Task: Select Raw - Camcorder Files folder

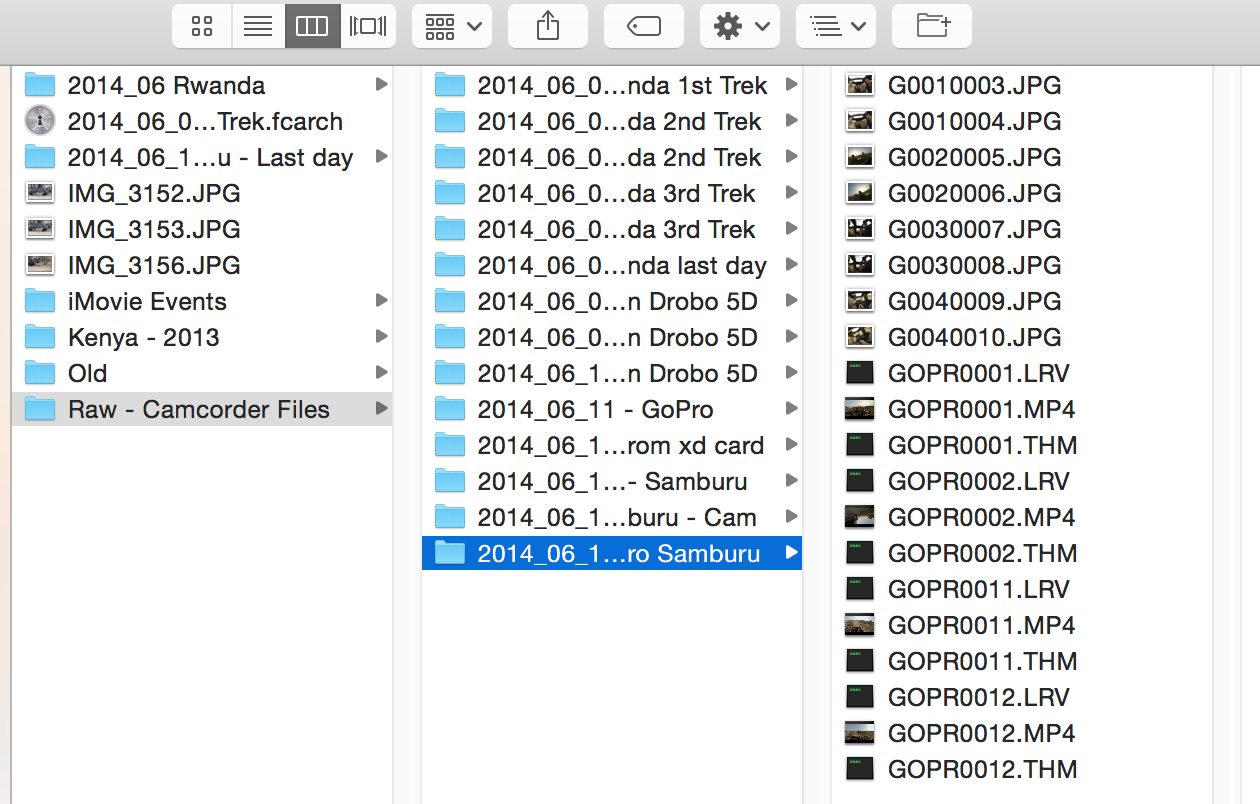Action: pyautogui.click(x=202, y=409)
